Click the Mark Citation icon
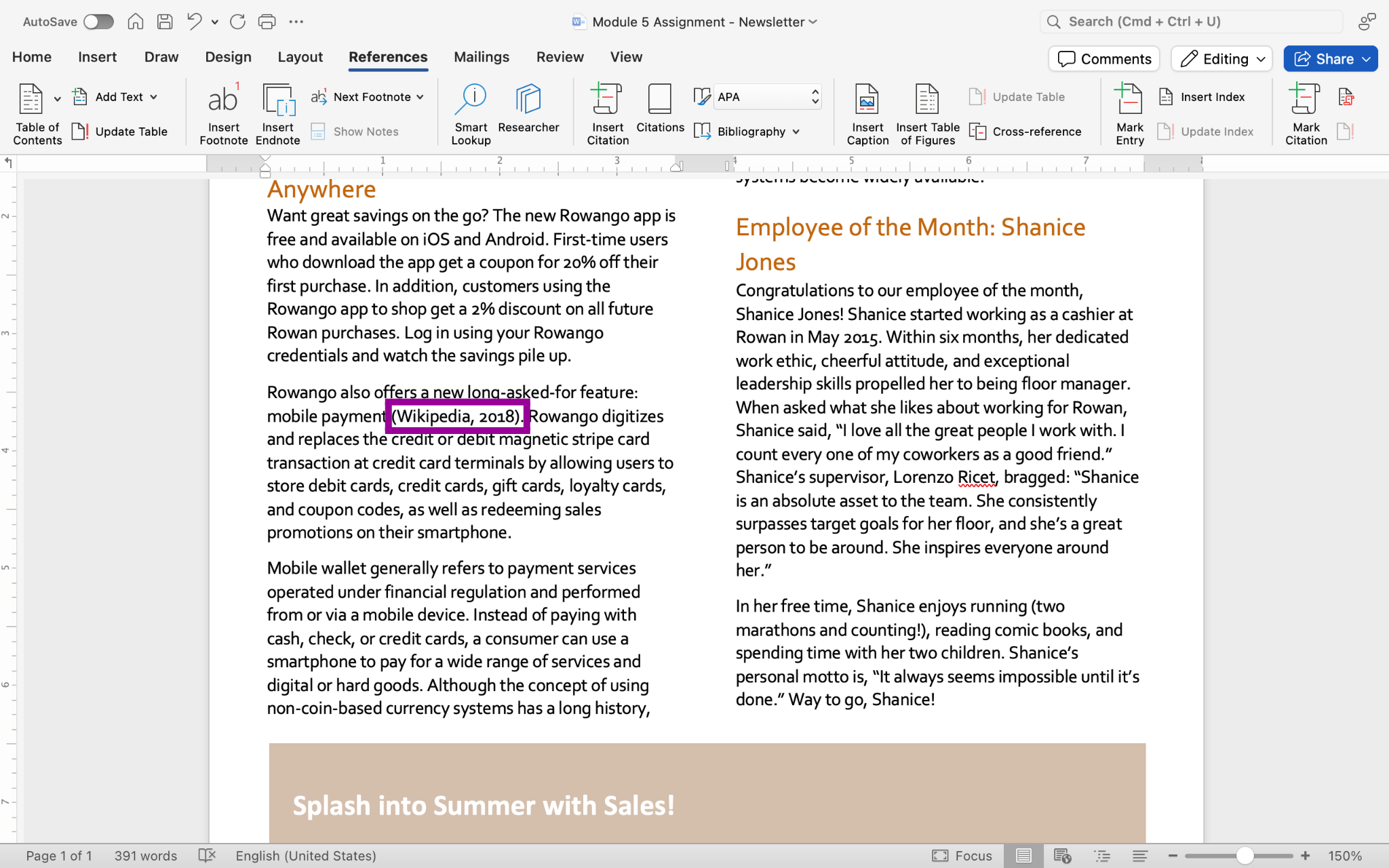 click(x=1306, y=99)
